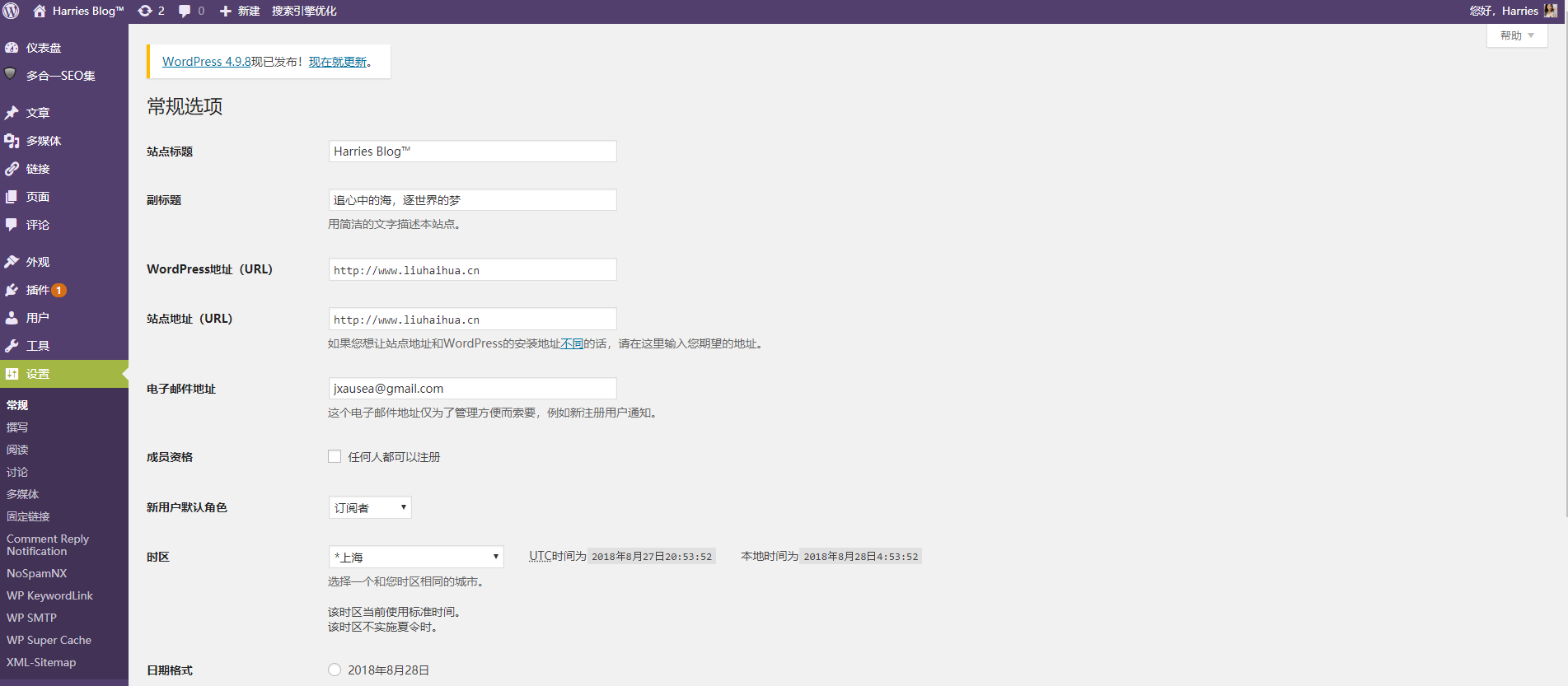
Task: Click the settings icon for 设置
Action: pos(12,374)
